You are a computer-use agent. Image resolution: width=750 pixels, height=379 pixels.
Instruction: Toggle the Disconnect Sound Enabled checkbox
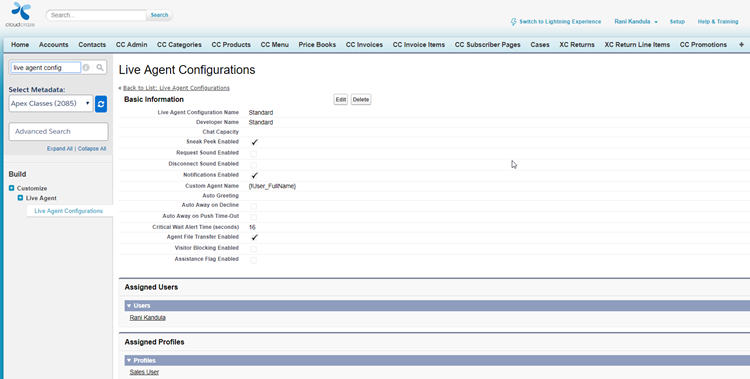(254, 165)
